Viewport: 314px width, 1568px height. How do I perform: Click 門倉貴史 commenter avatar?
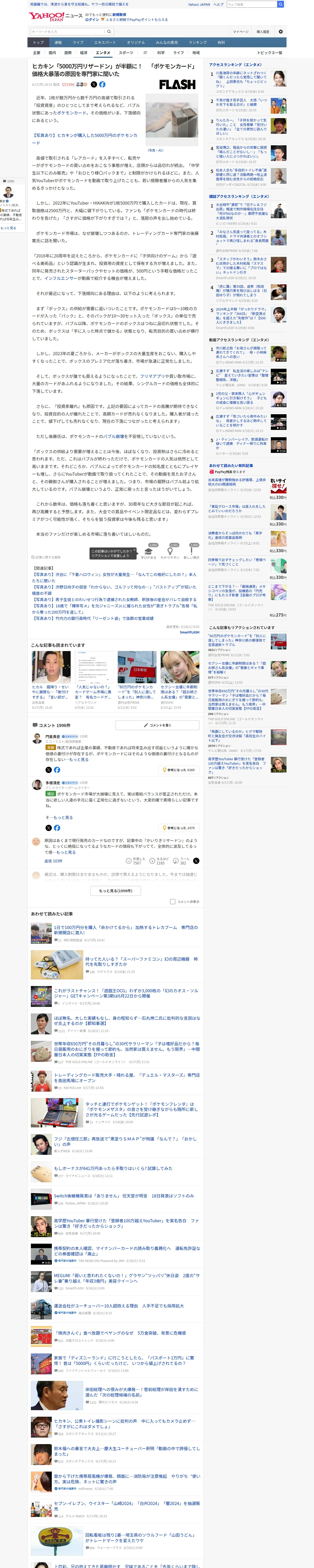(x=38, y=738)
